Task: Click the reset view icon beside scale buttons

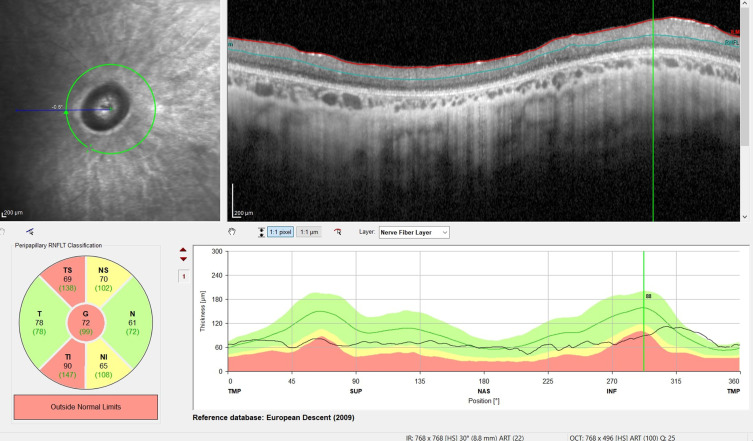Action: pos(338,231)
